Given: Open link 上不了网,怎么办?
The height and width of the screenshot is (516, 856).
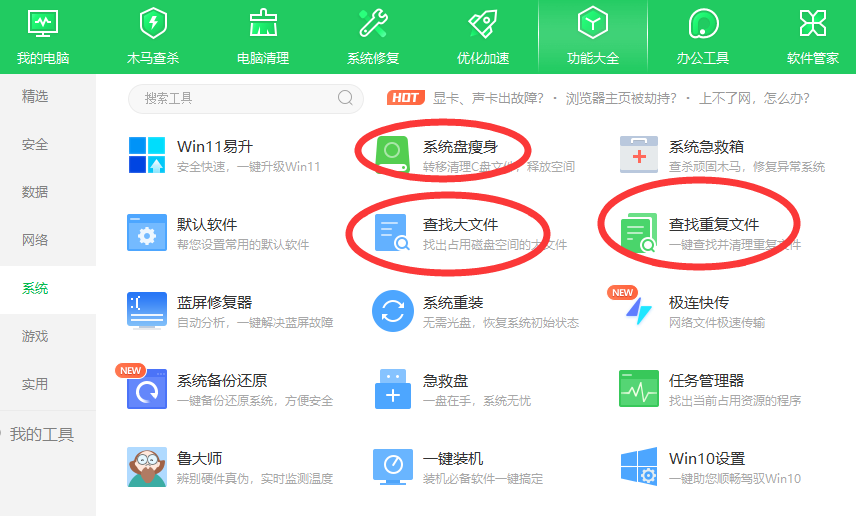Looking at the screenshot, I should [754, 98].
